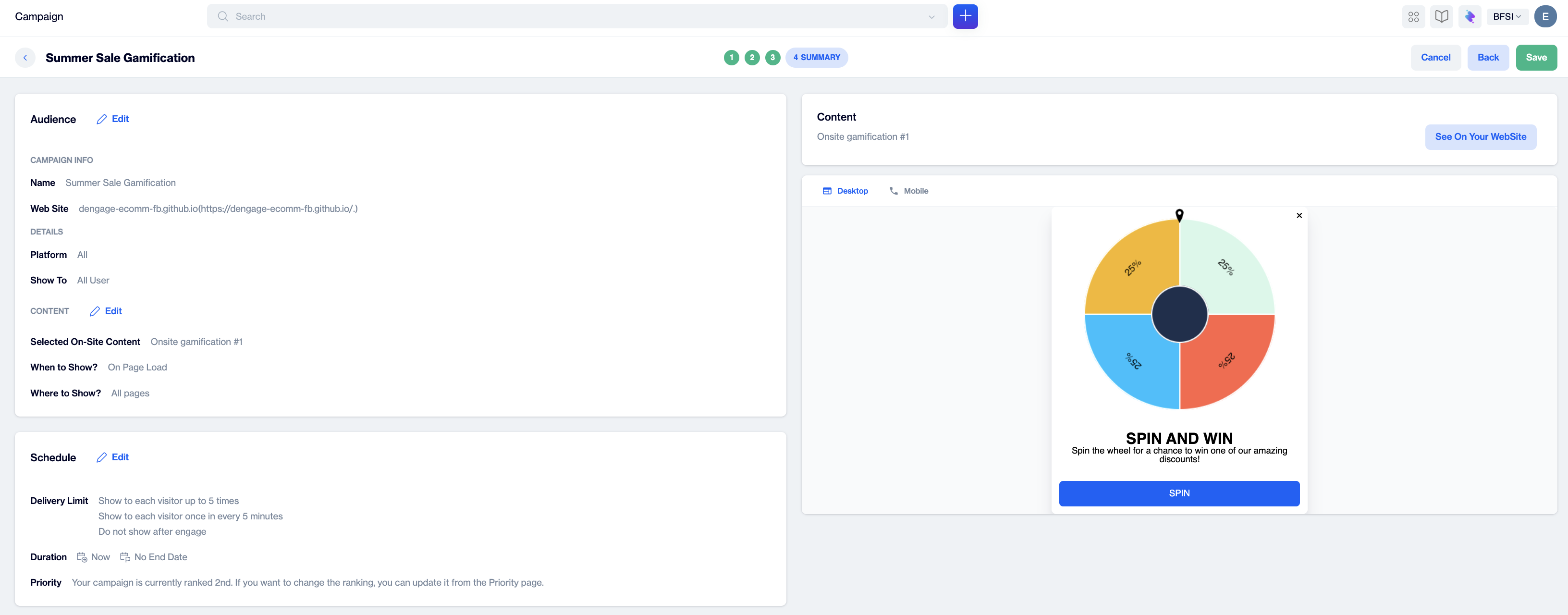Click the wheel pointer pin marker

click(1179, 215)
